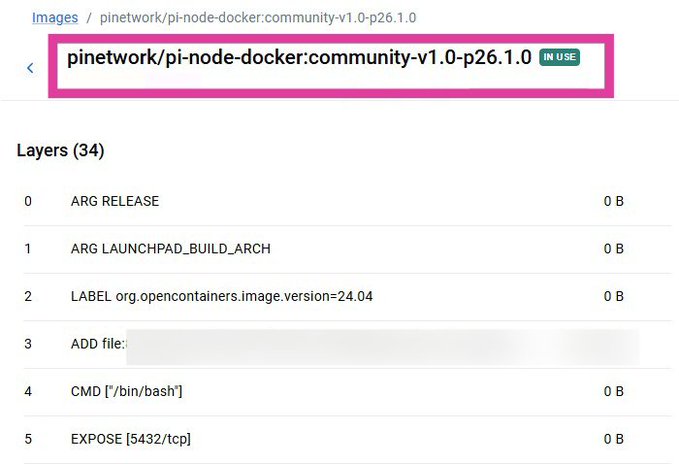Select layer EXPOSE [5432/tcp]
This screenshot has width=679, height=464.
[x=347, y=439]
